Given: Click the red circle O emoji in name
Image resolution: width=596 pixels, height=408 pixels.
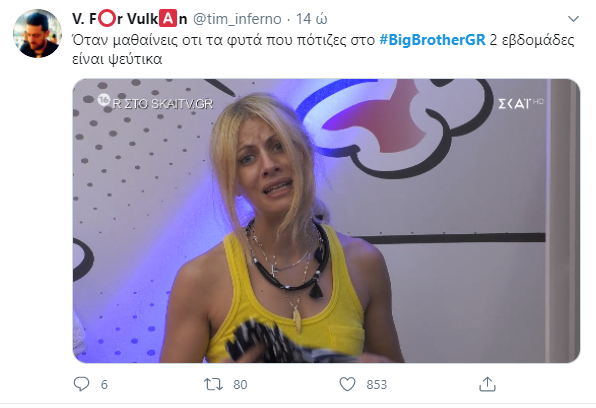Looking at the screenshot, I should coord(106,18).
